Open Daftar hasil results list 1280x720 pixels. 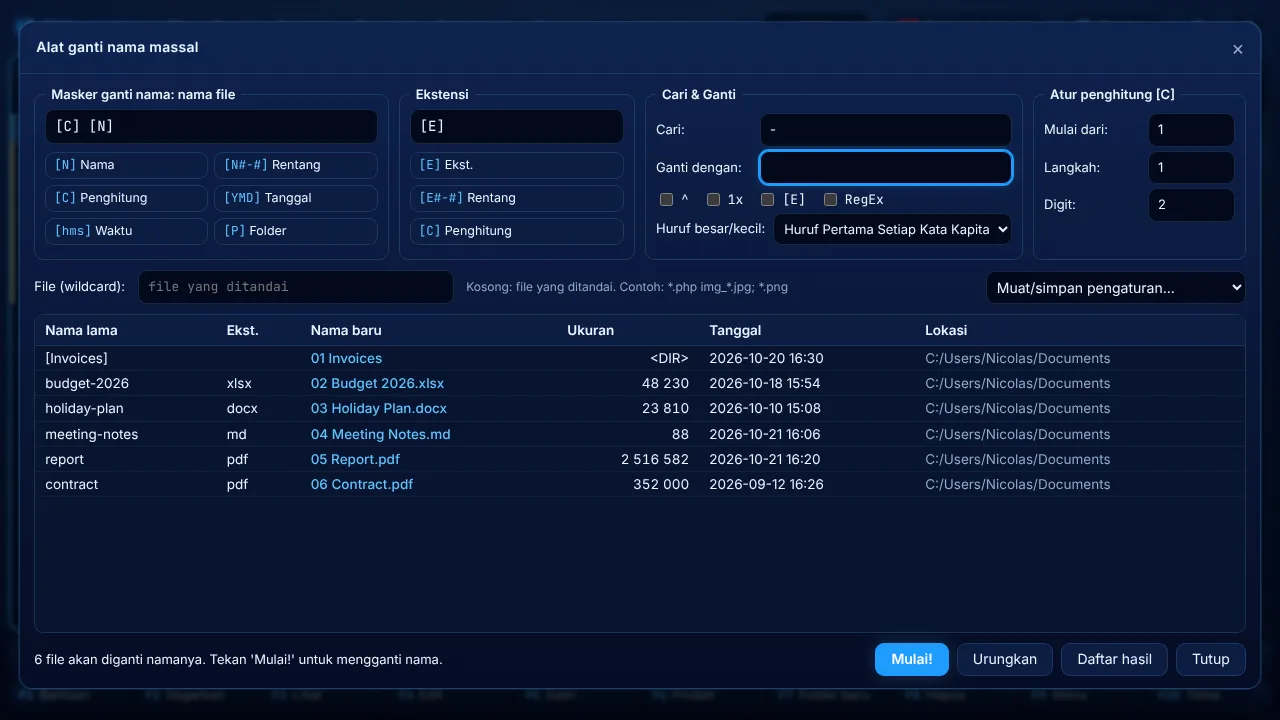coord(1115,660)
